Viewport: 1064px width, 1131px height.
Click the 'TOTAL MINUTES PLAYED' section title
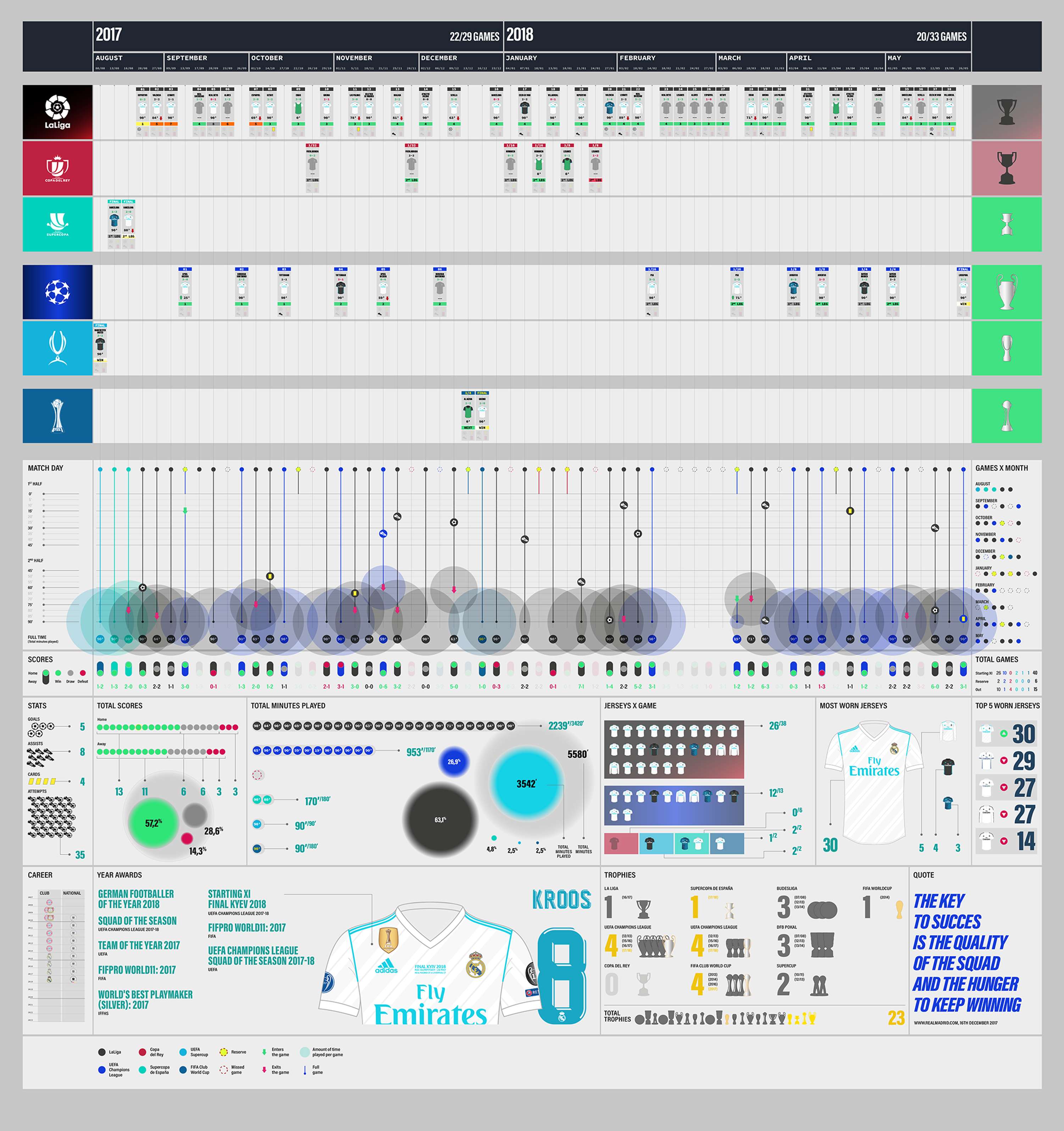pos(288,705)
